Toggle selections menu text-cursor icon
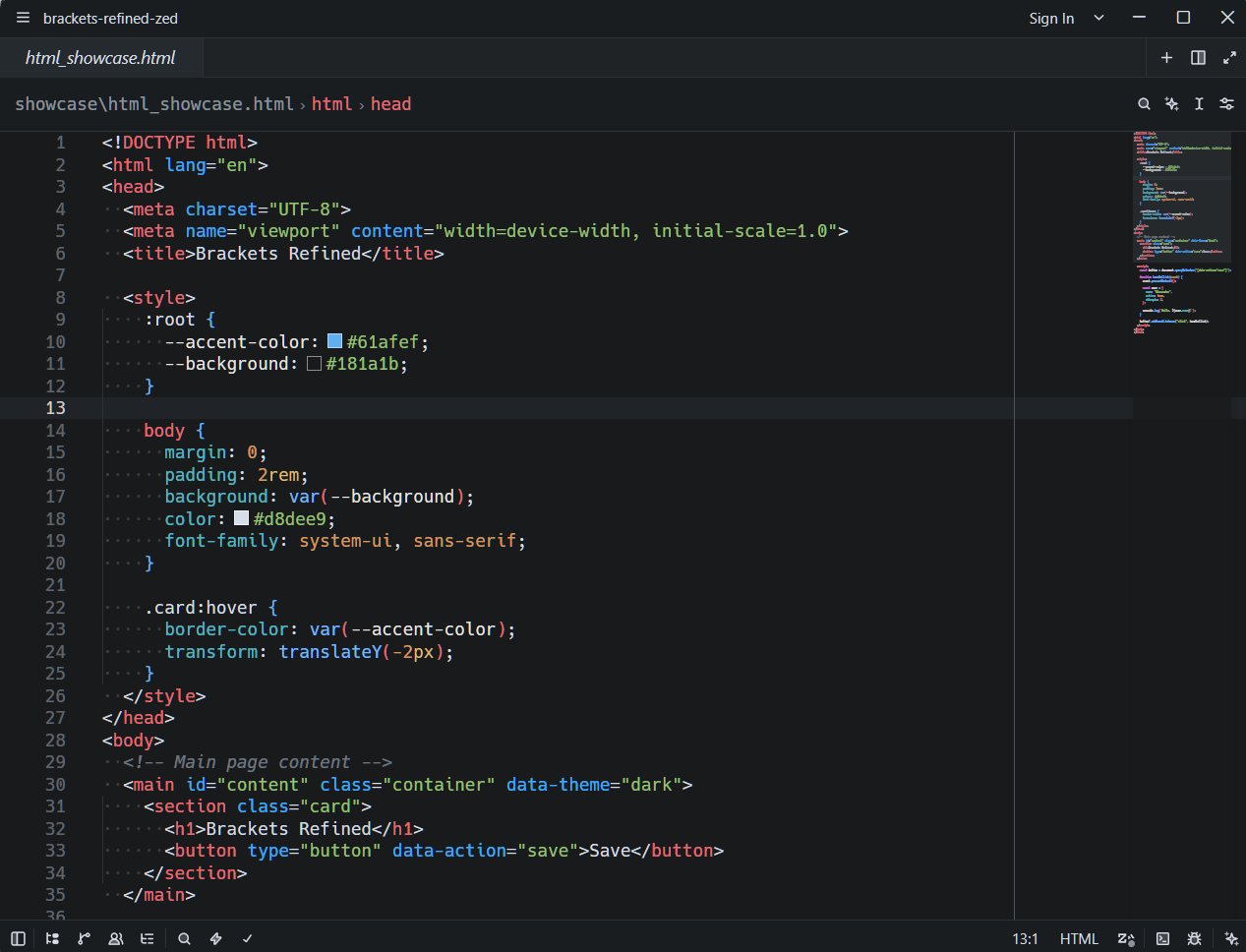 click(x=1199, y=104)
